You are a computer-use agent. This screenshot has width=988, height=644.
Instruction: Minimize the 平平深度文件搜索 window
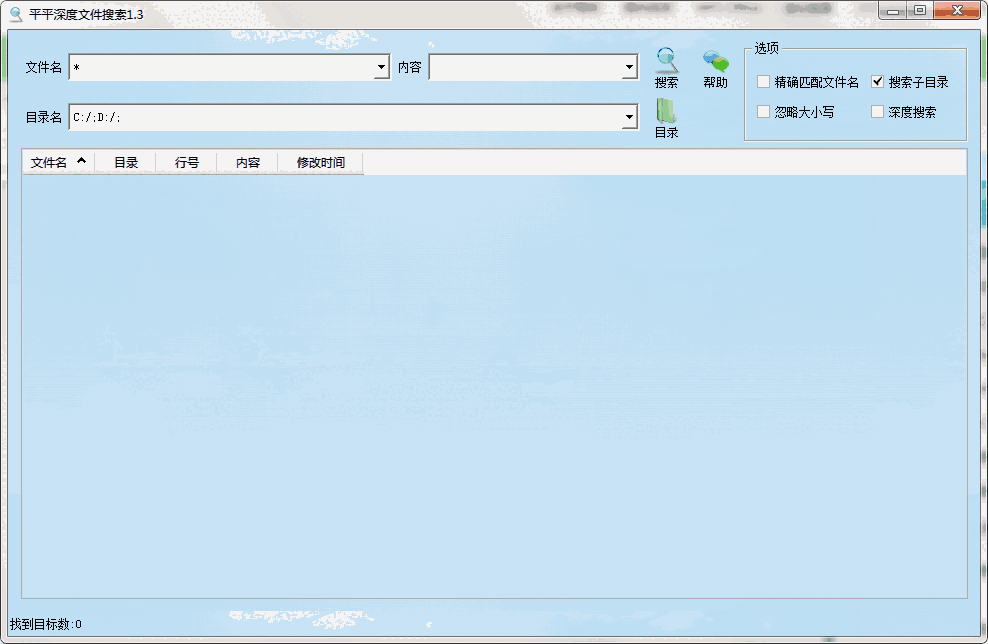(893, 11)
